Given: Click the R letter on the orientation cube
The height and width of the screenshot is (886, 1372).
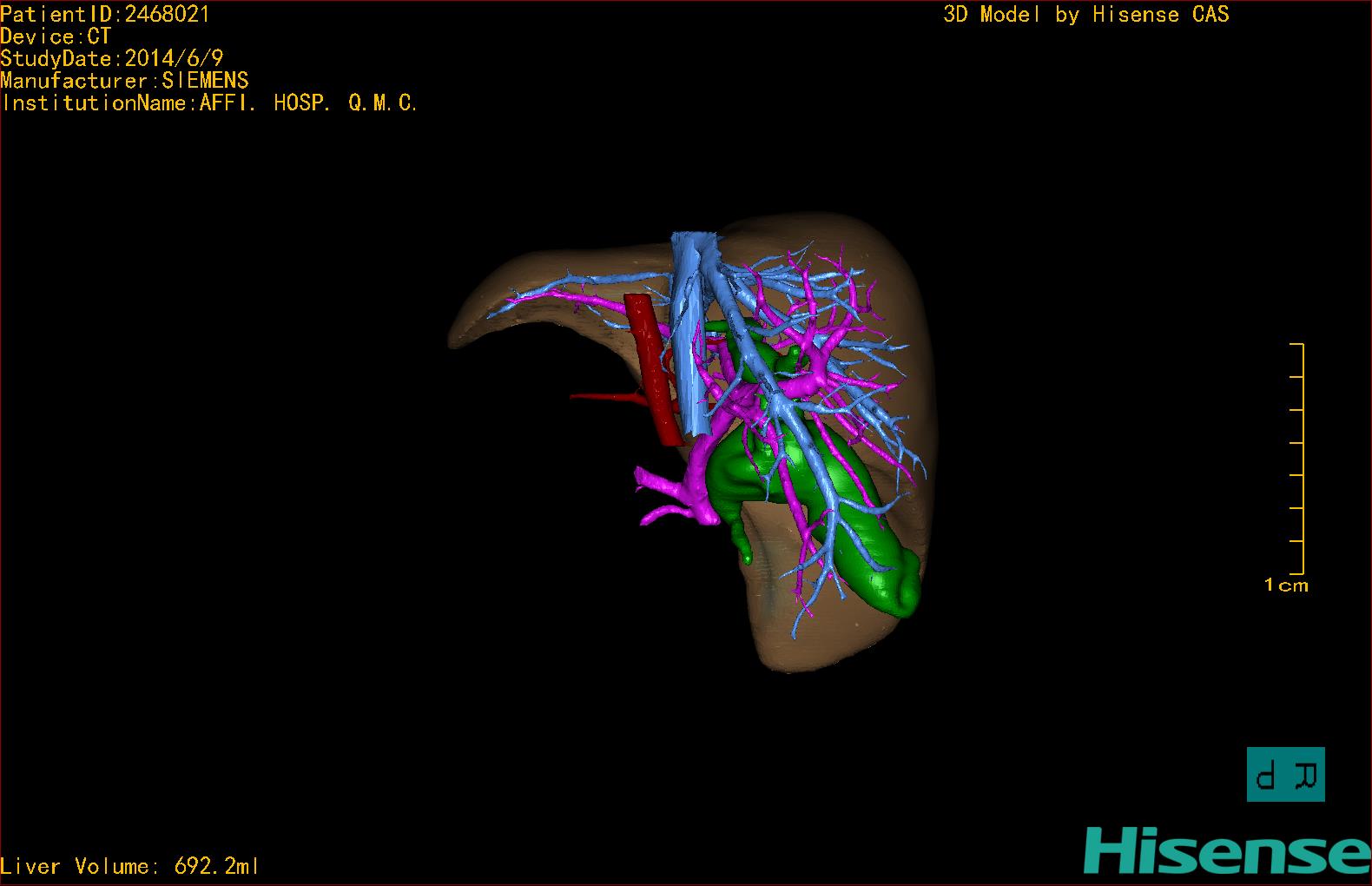Looking at the screenshot, I should pos(1305,774).
